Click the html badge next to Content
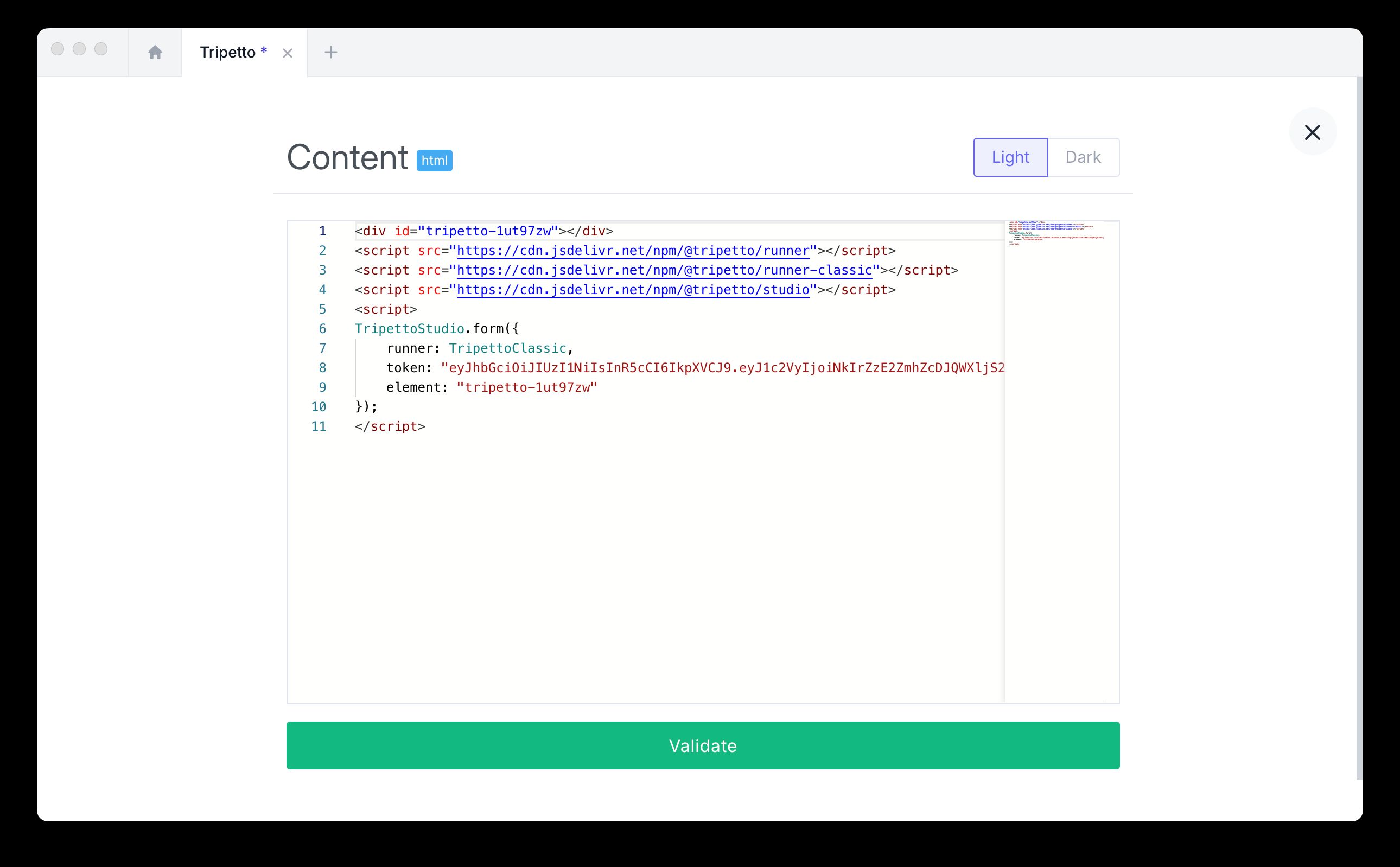This screenshot has height=867, width=1400. pos(434,161)
